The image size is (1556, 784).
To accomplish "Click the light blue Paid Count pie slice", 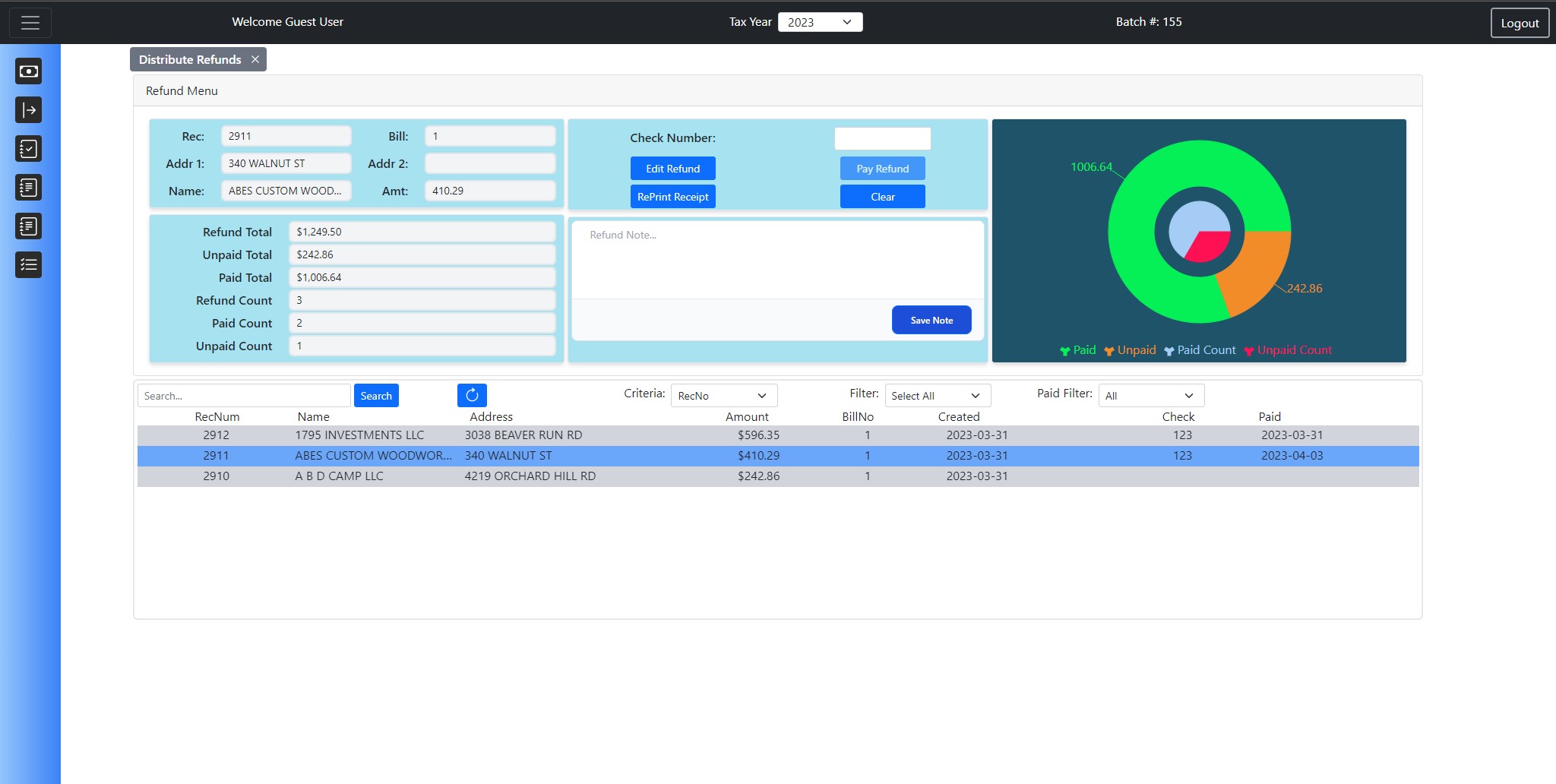I will point(1189,220).
